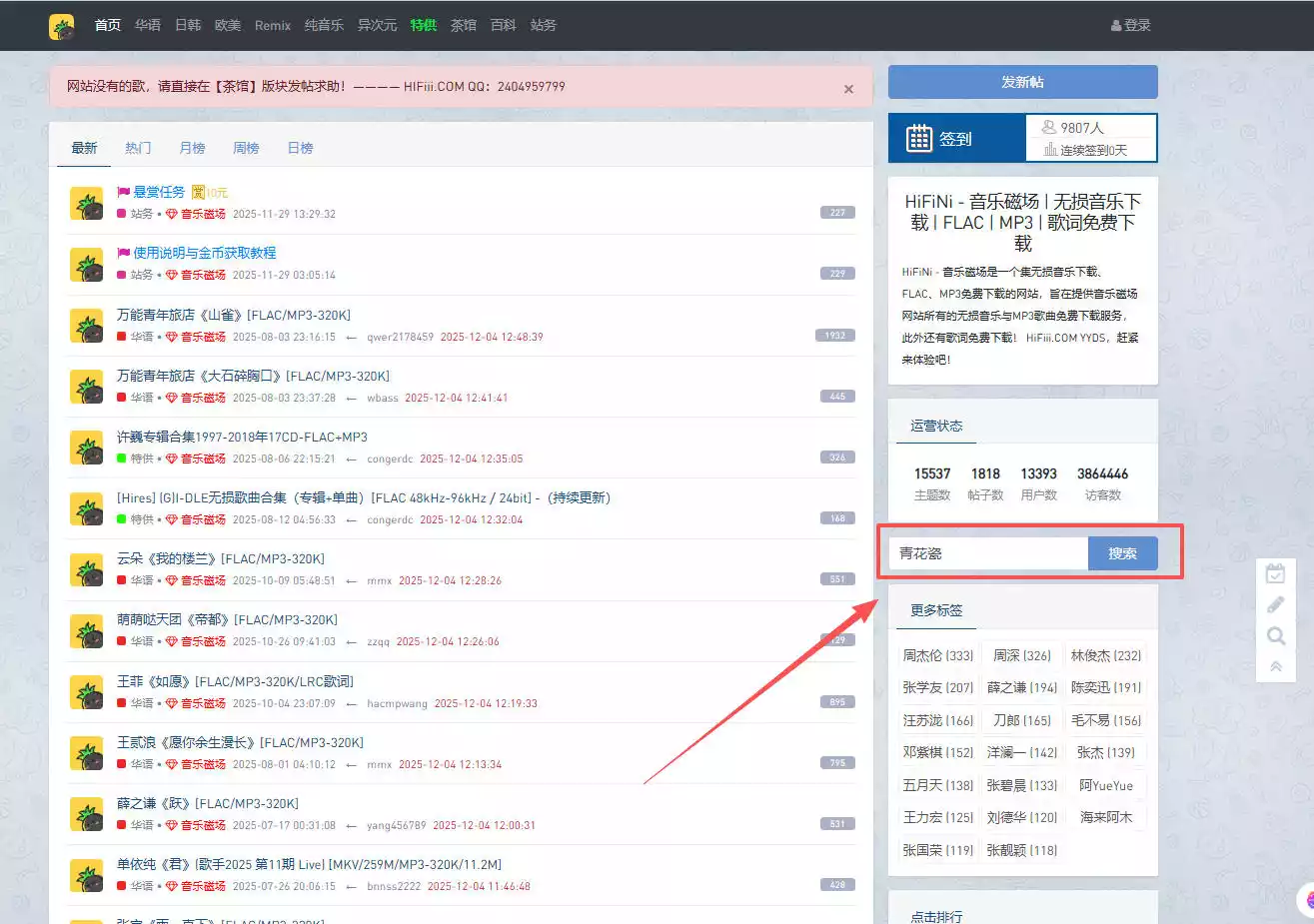Switch to the 月榜 tab
Viewport: 1314px width, 924px height.
[x=192, y=148]
